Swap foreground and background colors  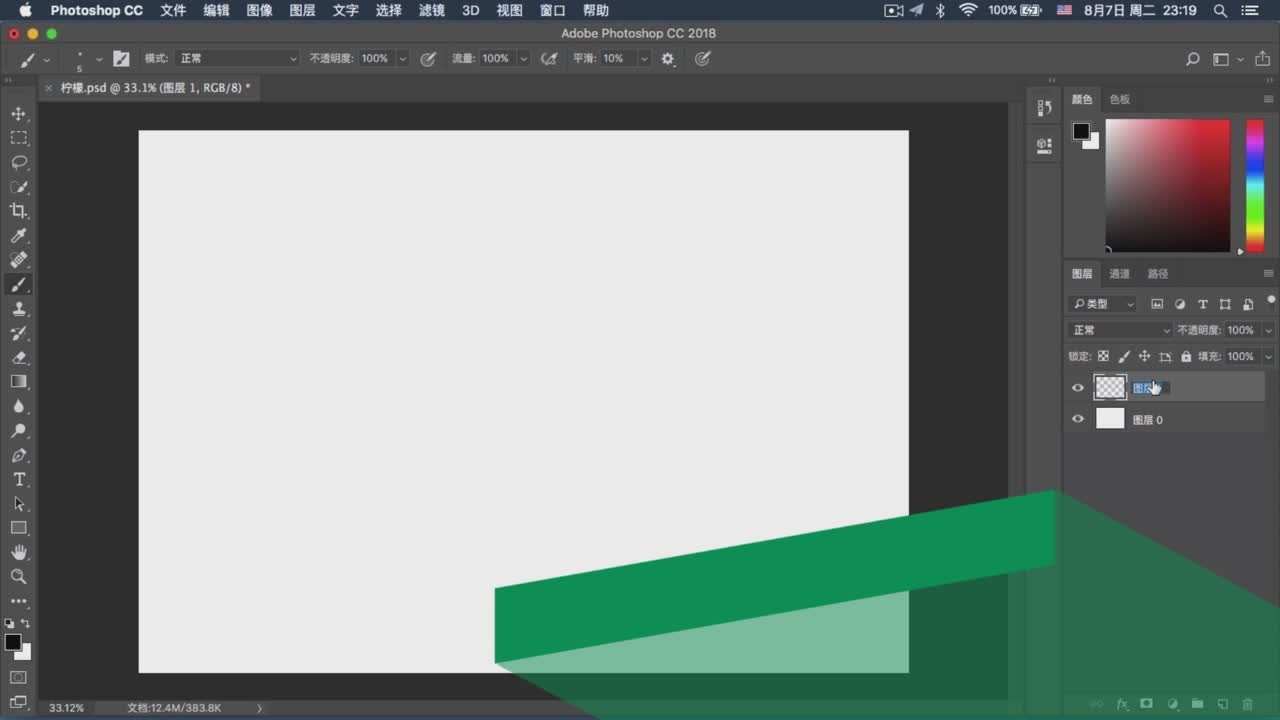pyautogui.click(x=26, y=623)
